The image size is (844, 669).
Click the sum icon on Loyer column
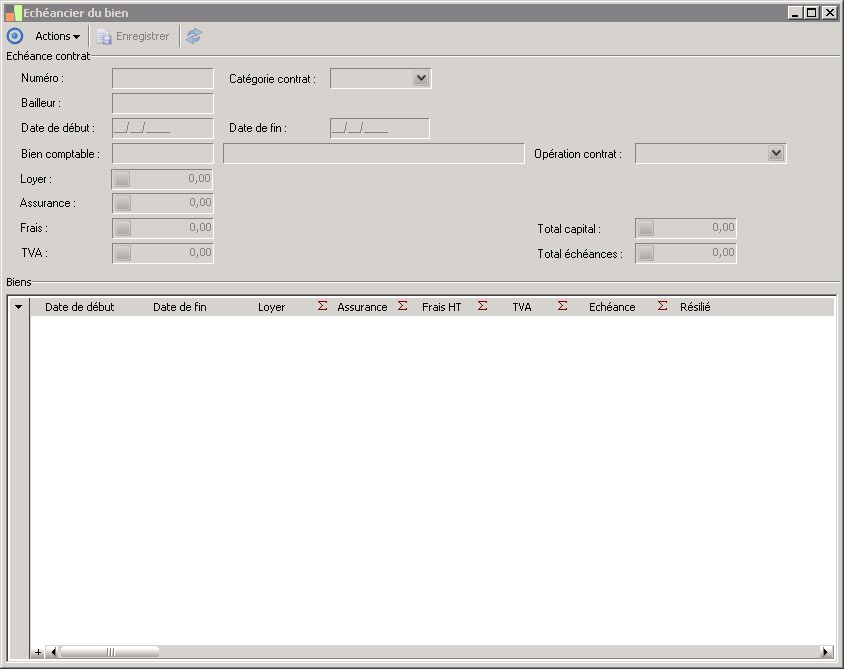click(322, 306)
